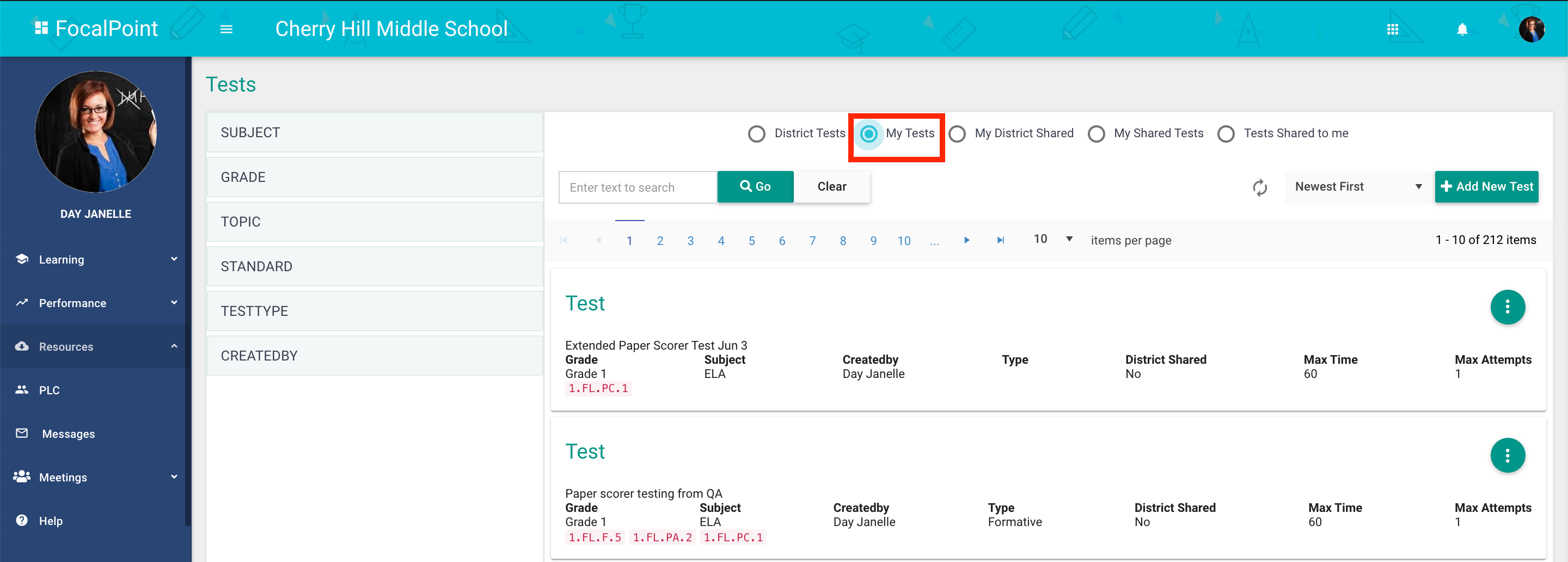
Task: Expand the Meetings menu chevron
Action: coord(174,478)
